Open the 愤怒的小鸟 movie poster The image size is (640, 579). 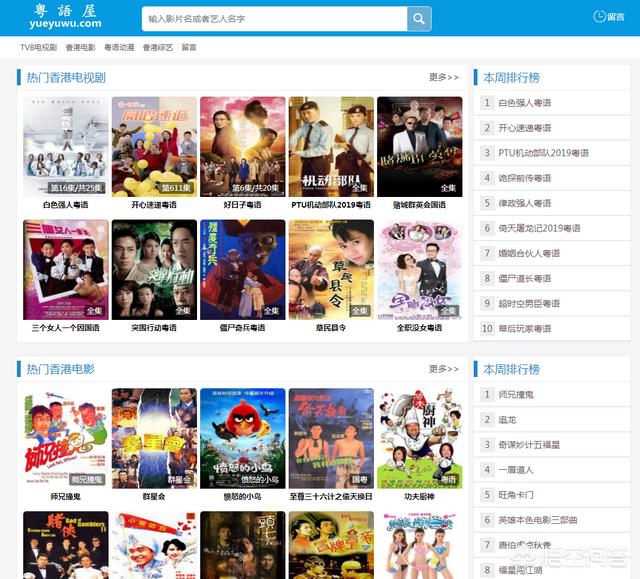coord(243,439)
